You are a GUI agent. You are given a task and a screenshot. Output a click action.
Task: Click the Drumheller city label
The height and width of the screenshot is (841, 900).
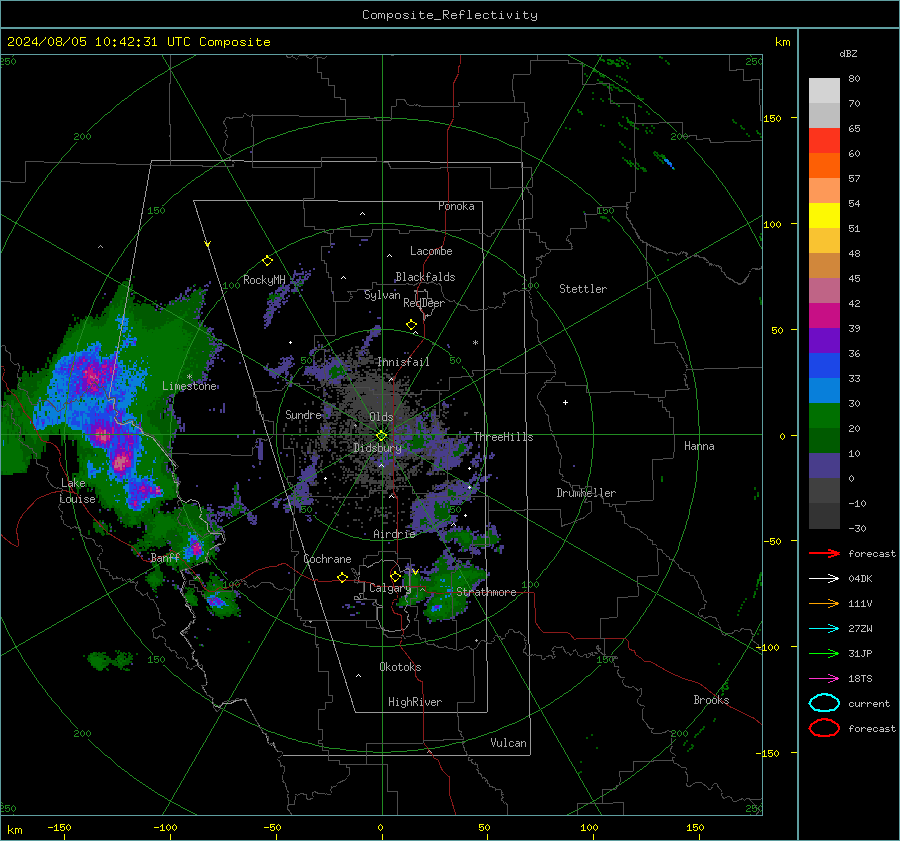pos(586,493)
